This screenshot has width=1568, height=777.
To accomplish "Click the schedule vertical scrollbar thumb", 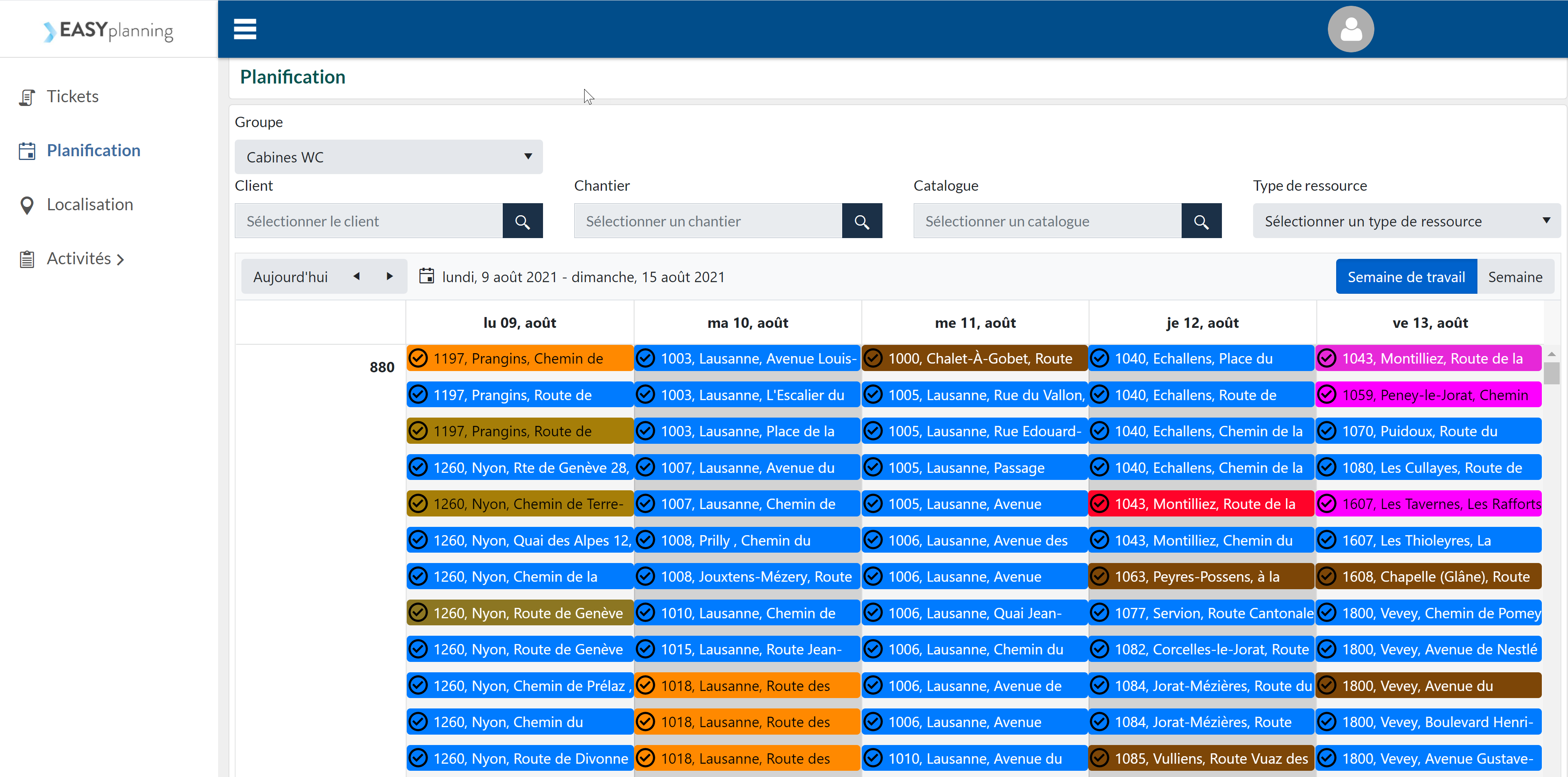I will (1551, 373).
